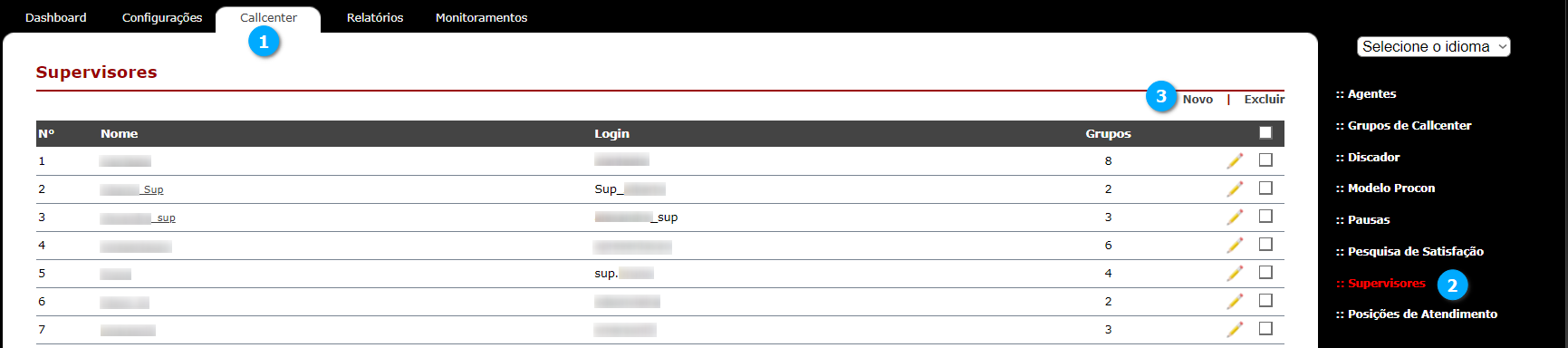1568x348 pixels.
Task: Open Agentes in the side menu
Action: pos(1366,93)
